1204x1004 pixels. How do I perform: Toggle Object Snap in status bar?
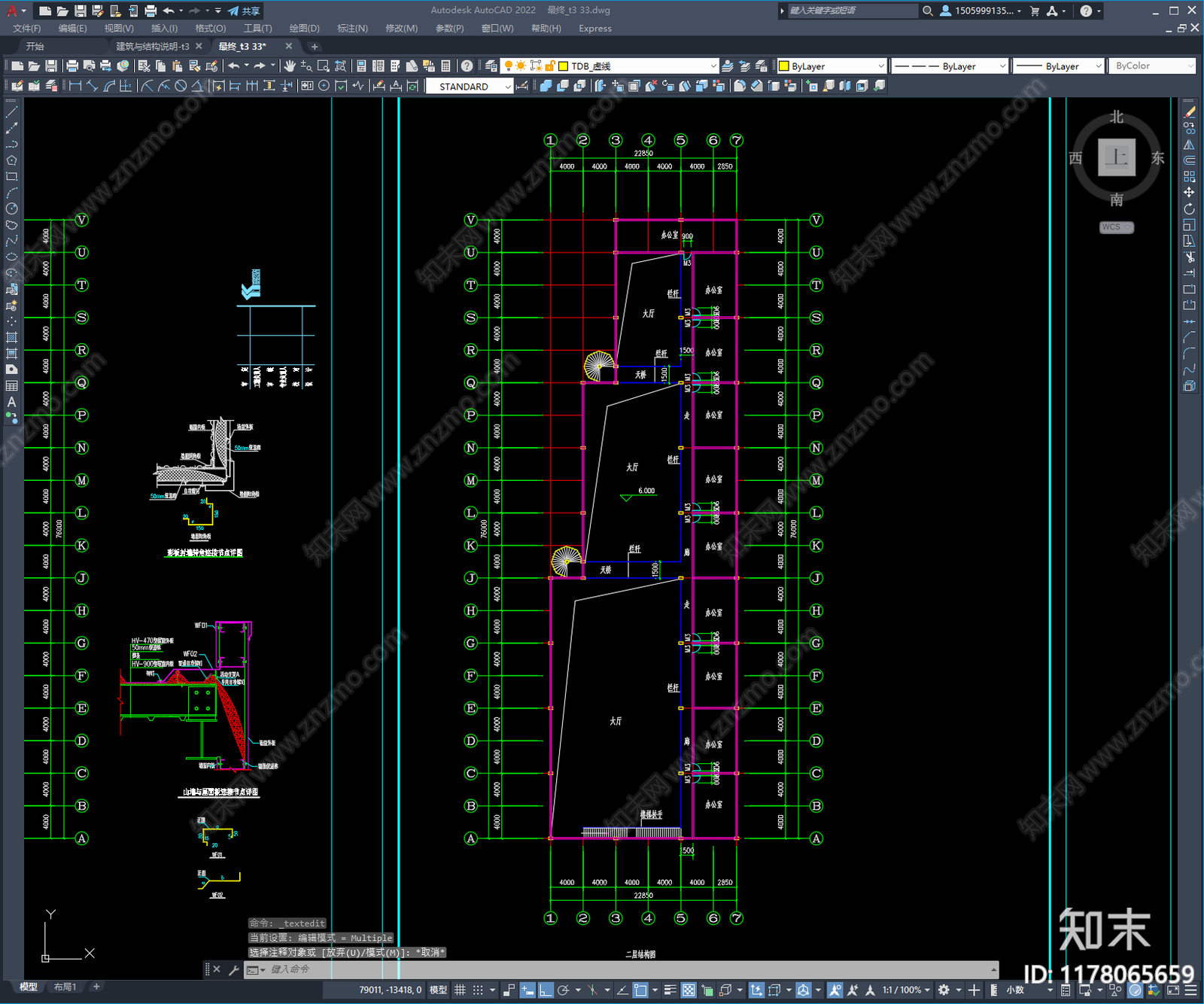click(640, 990)
